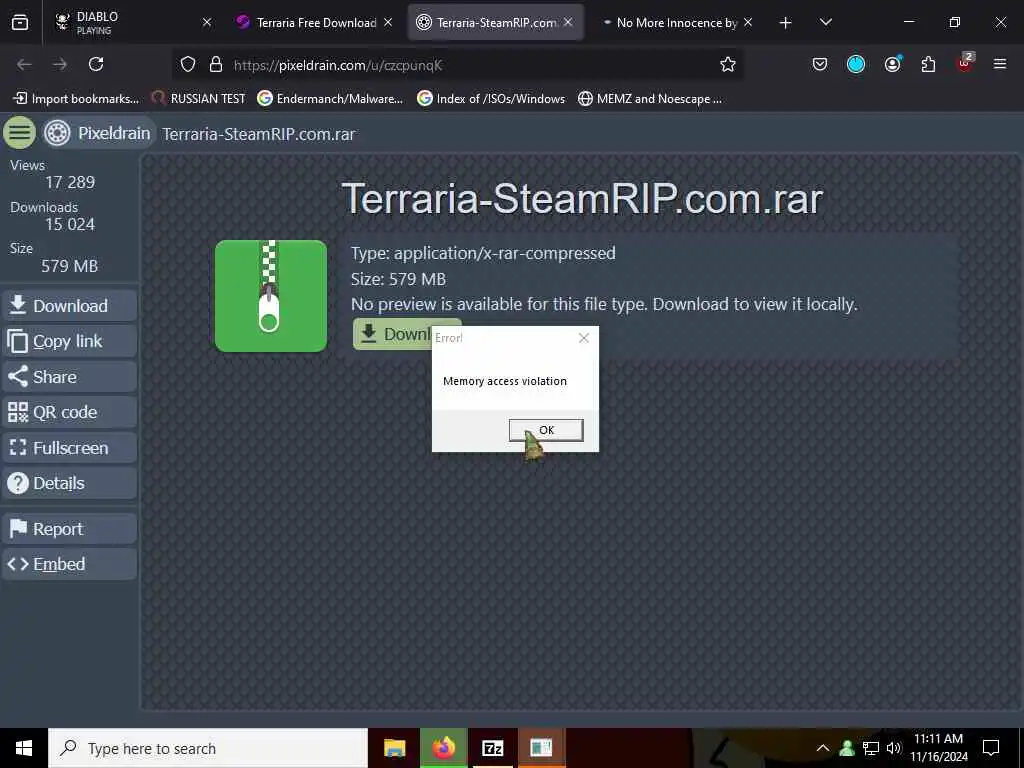Image resolution: width=1024 pixels, height=768 pixels.
Task: Open the Pixeldrain hamburger menu
Action: pyautogui.click(x=20, y=133)
